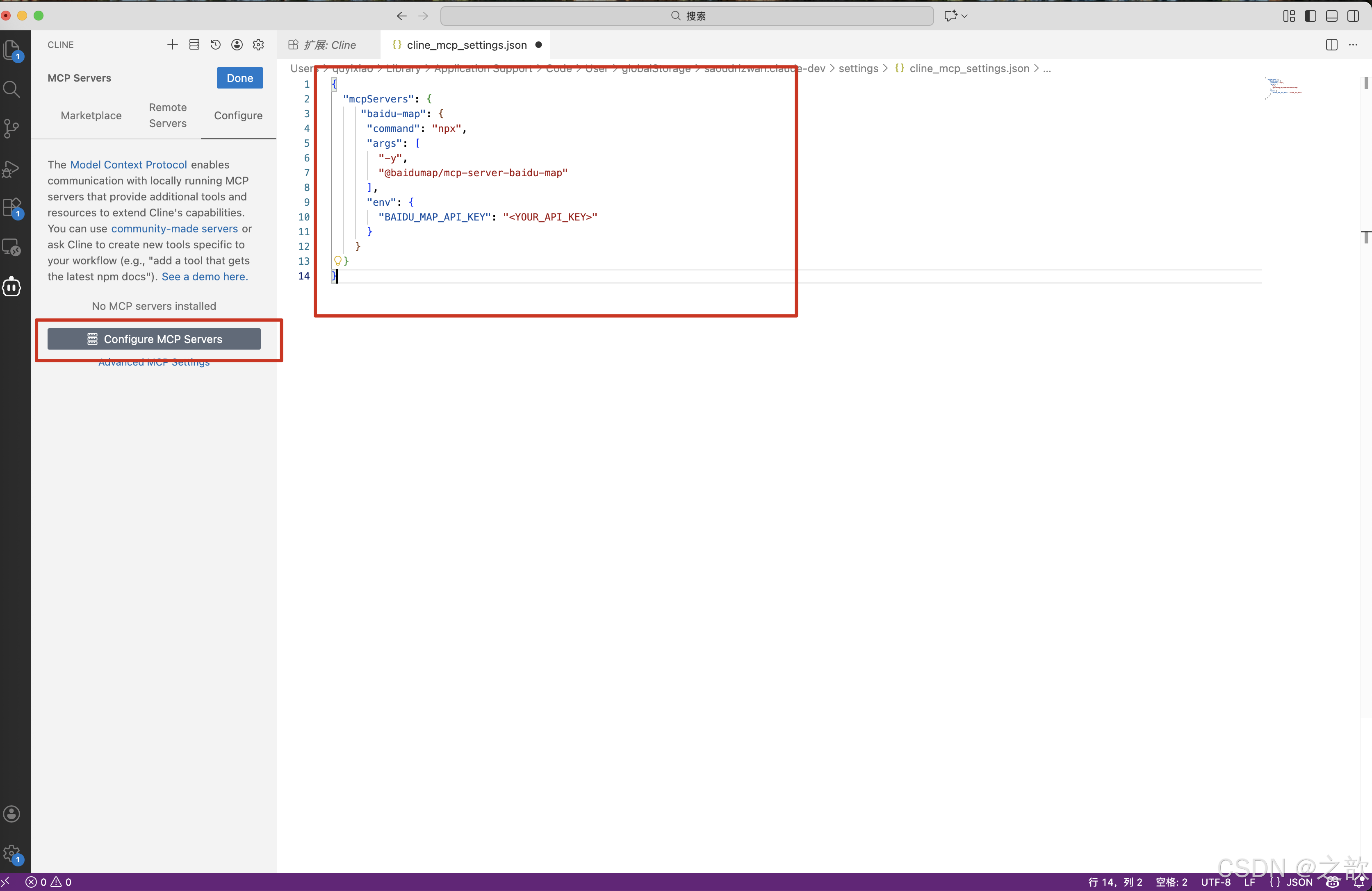Expand the settings folder breadcrumb

coord(858,68)
